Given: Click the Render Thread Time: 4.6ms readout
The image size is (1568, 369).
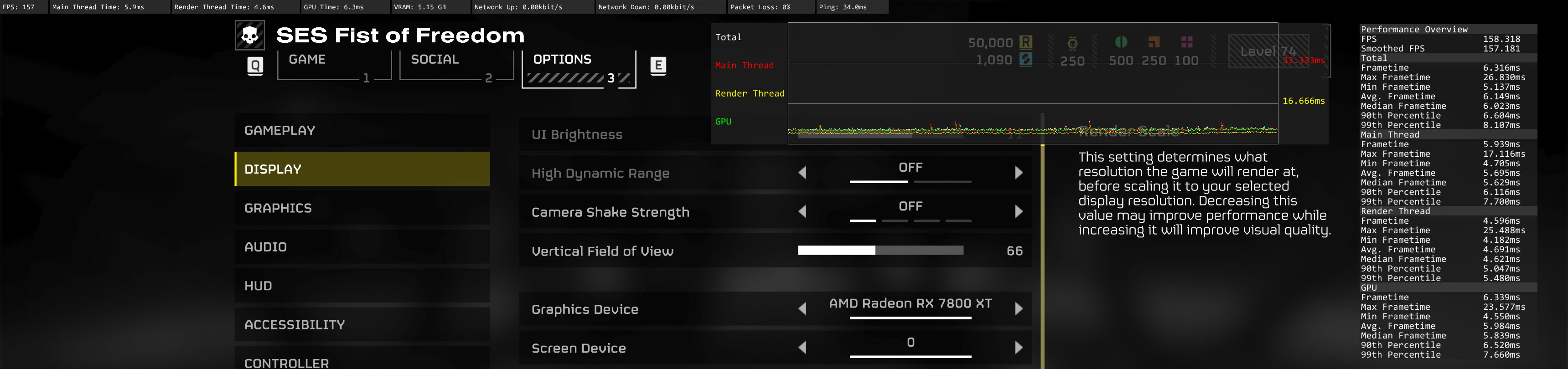Looking at the screenshot, I should click(x=224, y=7).
